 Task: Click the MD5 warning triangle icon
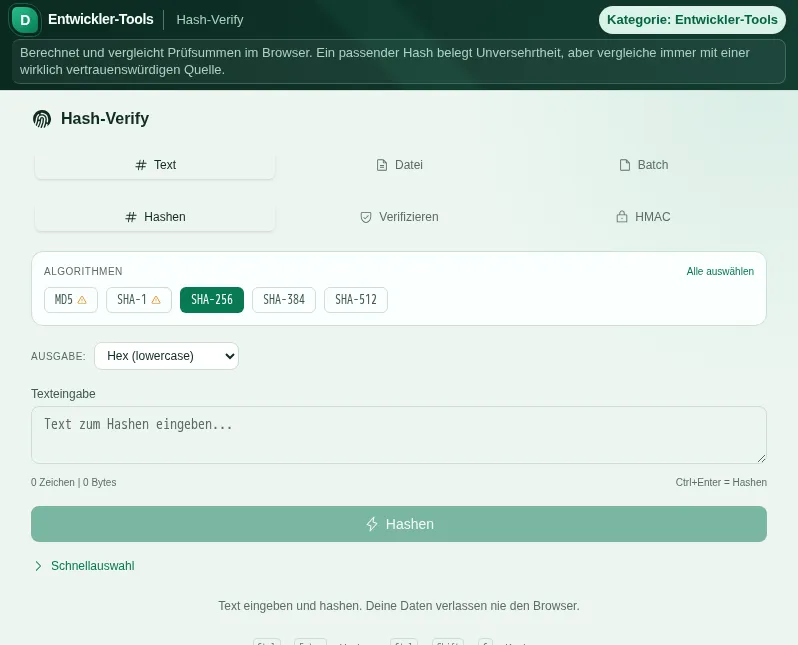[x=82, y=300]
